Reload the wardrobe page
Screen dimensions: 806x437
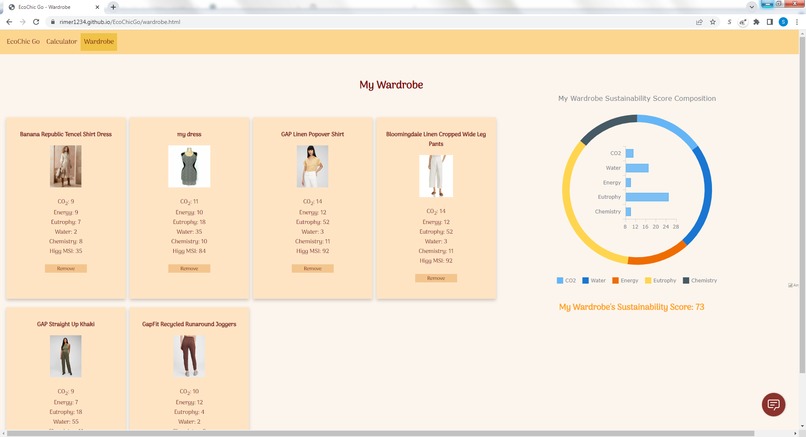36,22
